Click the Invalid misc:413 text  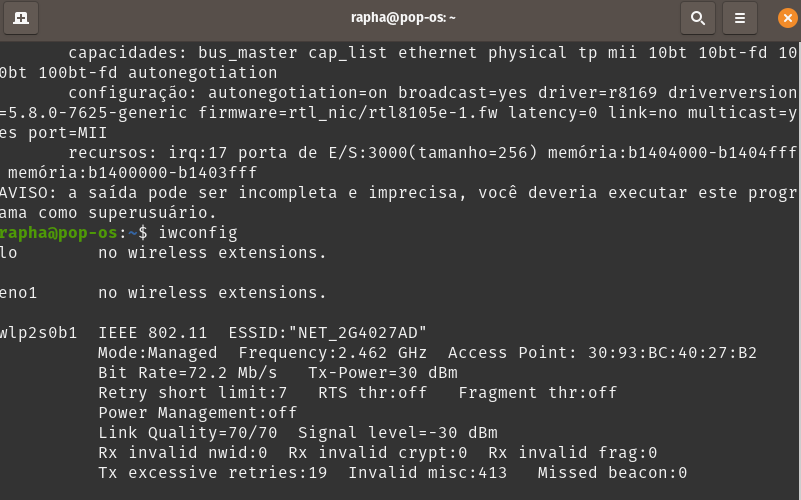(428, 472)
